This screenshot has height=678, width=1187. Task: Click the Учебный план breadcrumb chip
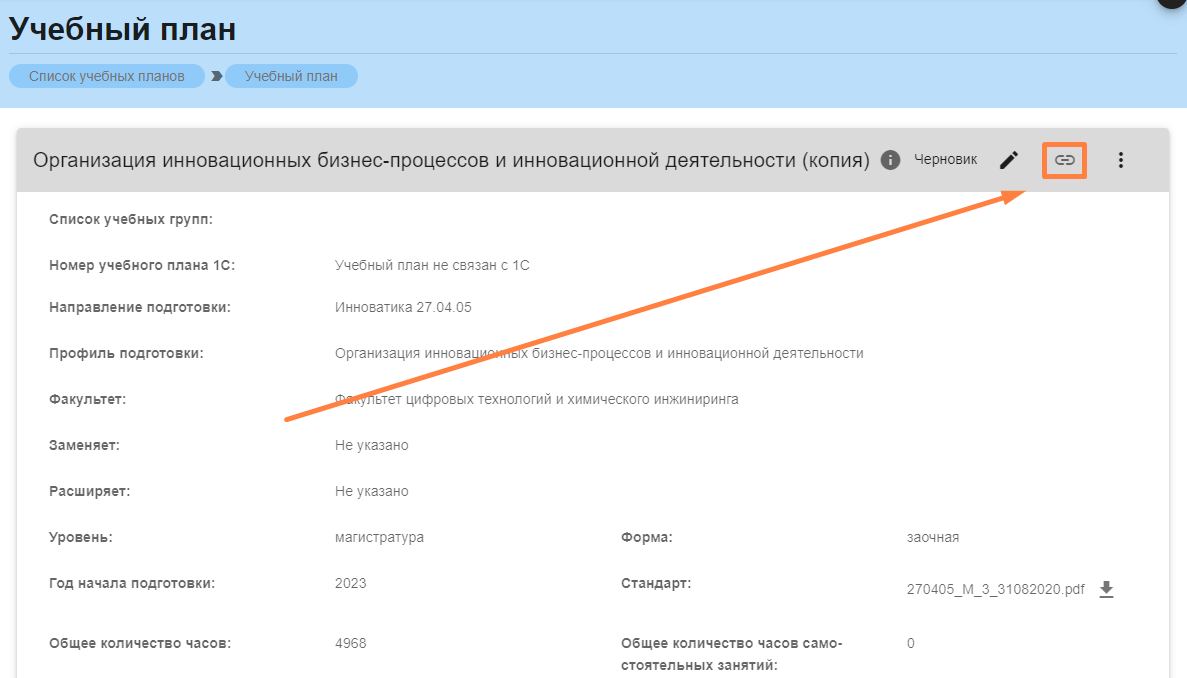coord(291,76)
